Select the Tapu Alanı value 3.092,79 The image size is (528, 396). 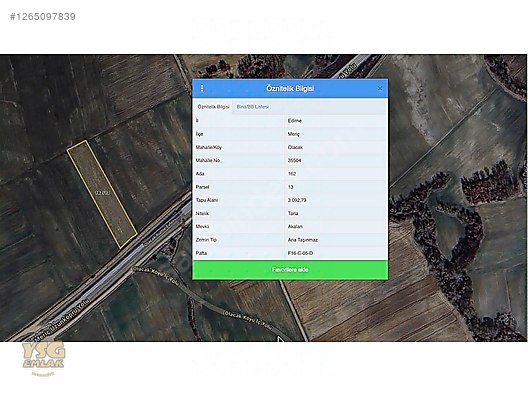coord(297,200)
